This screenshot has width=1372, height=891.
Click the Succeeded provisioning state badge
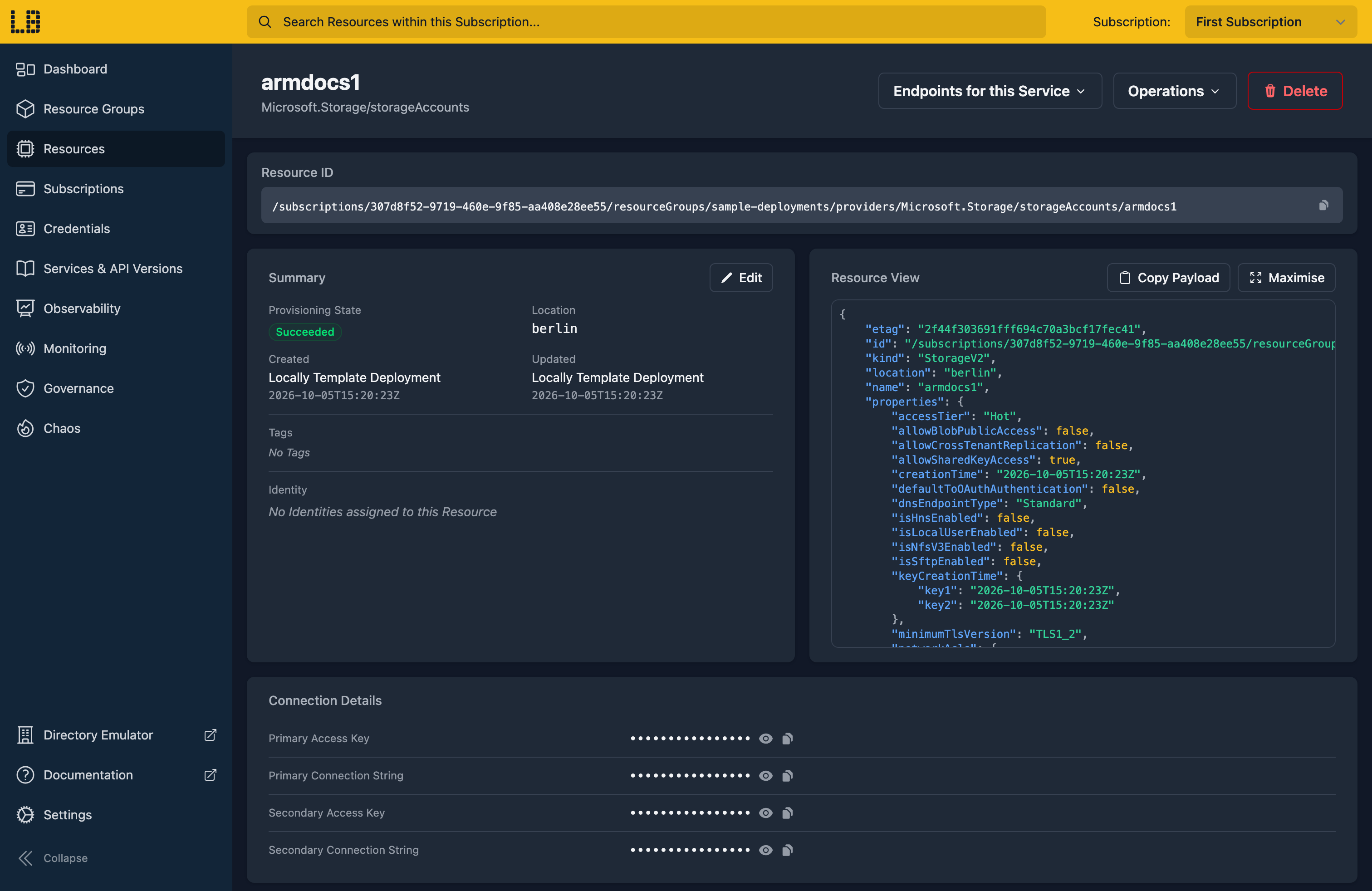click(x=305, y=332)
